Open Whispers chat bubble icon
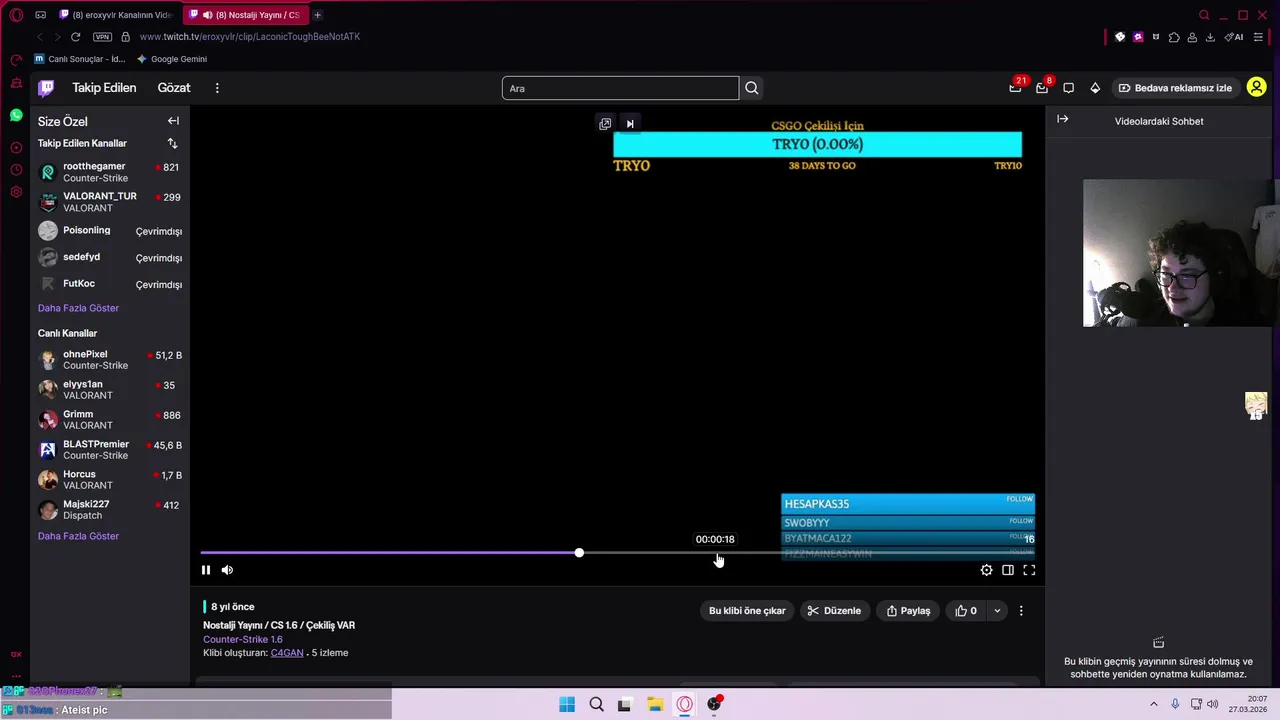 pyautogui.click(x=1069, y=88)
